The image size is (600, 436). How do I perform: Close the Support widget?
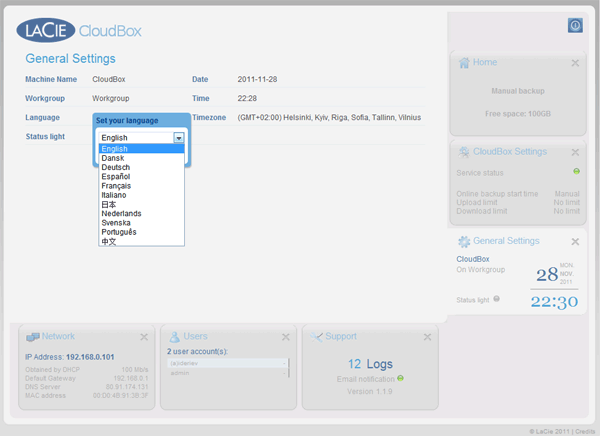427,337
